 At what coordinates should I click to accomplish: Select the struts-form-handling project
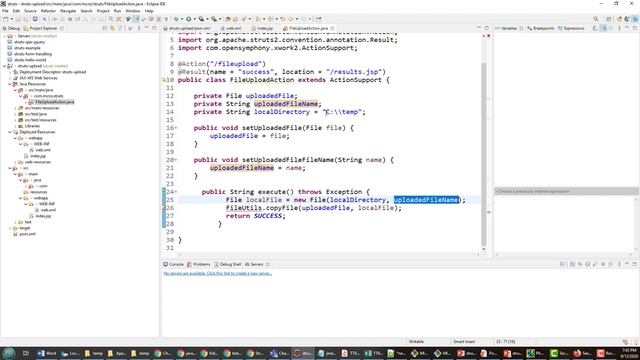[33, 54]
